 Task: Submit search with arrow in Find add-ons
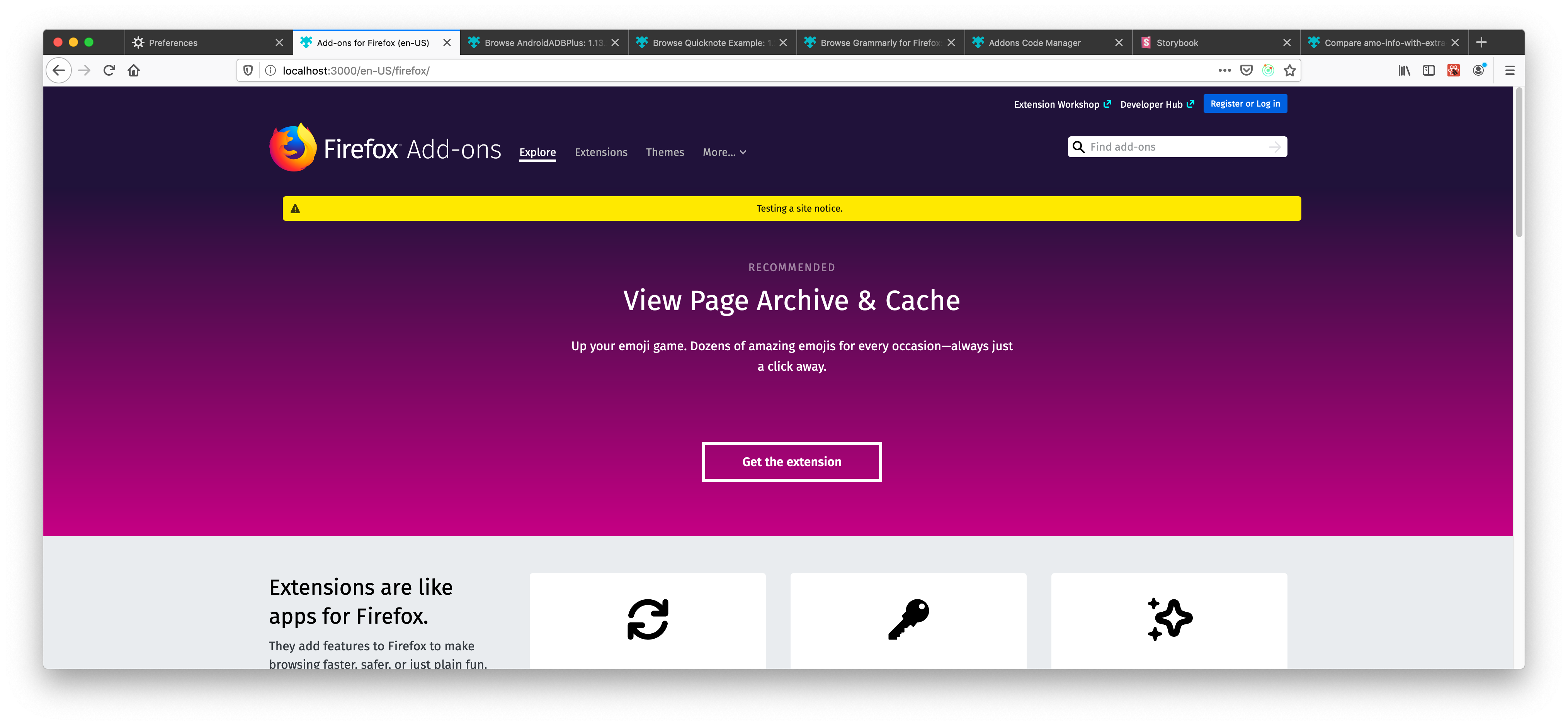pyautogui.click(x=1274, y=147)
